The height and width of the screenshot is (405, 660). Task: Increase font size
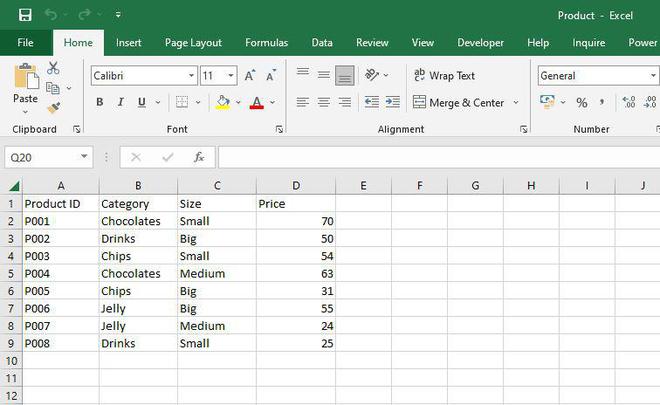coord(250,75)
